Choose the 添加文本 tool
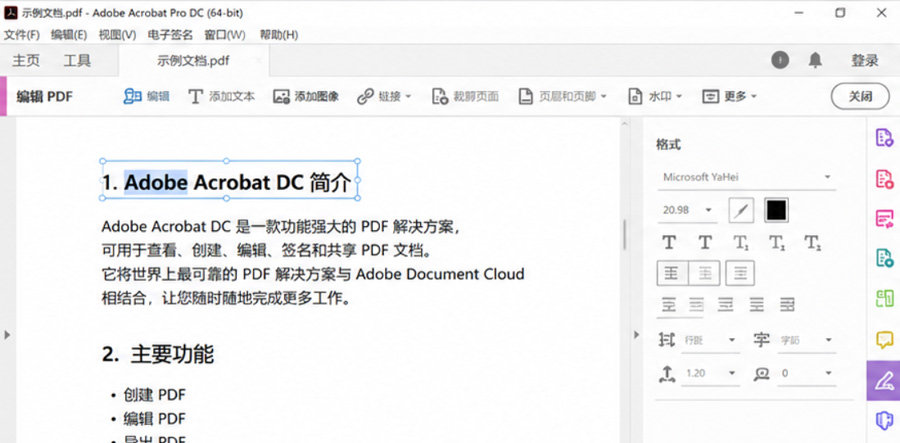The height and width of the screenshot is (443, 900). [222, 96]
